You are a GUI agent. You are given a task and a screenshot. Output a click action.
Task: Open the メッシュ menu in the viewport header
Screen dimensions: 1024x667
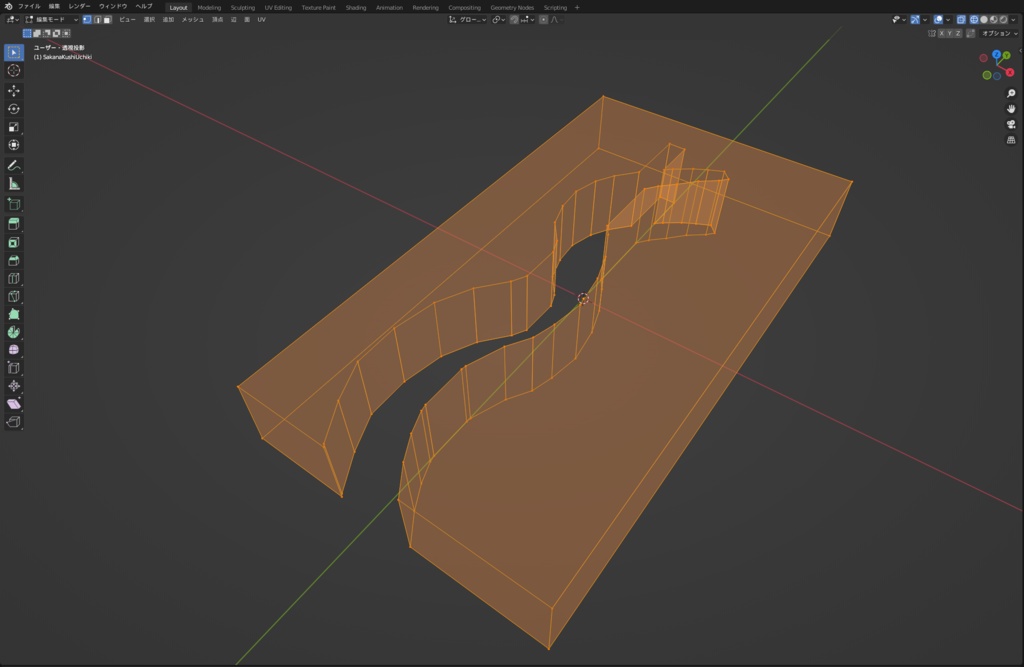(x=192, y=19)
